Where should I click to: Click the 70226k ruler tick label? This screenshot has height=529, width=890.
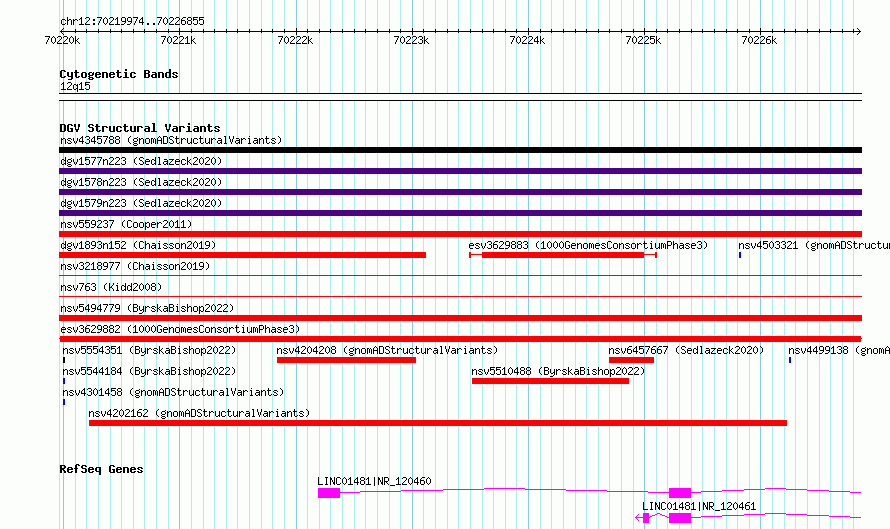click(x=759, y=40)
